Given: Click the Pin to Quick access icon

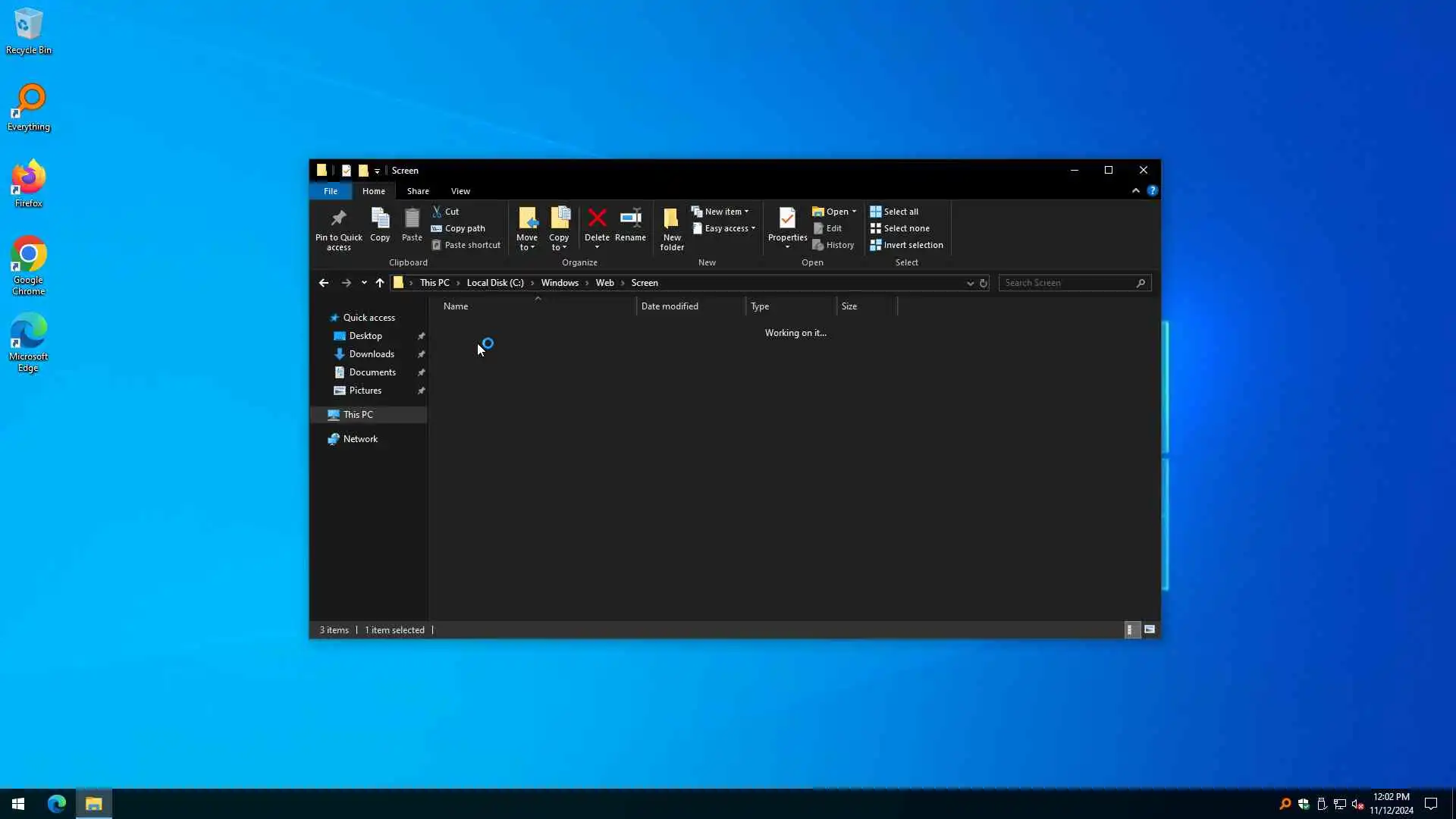Looking at the screenshot, I should 338,219.
